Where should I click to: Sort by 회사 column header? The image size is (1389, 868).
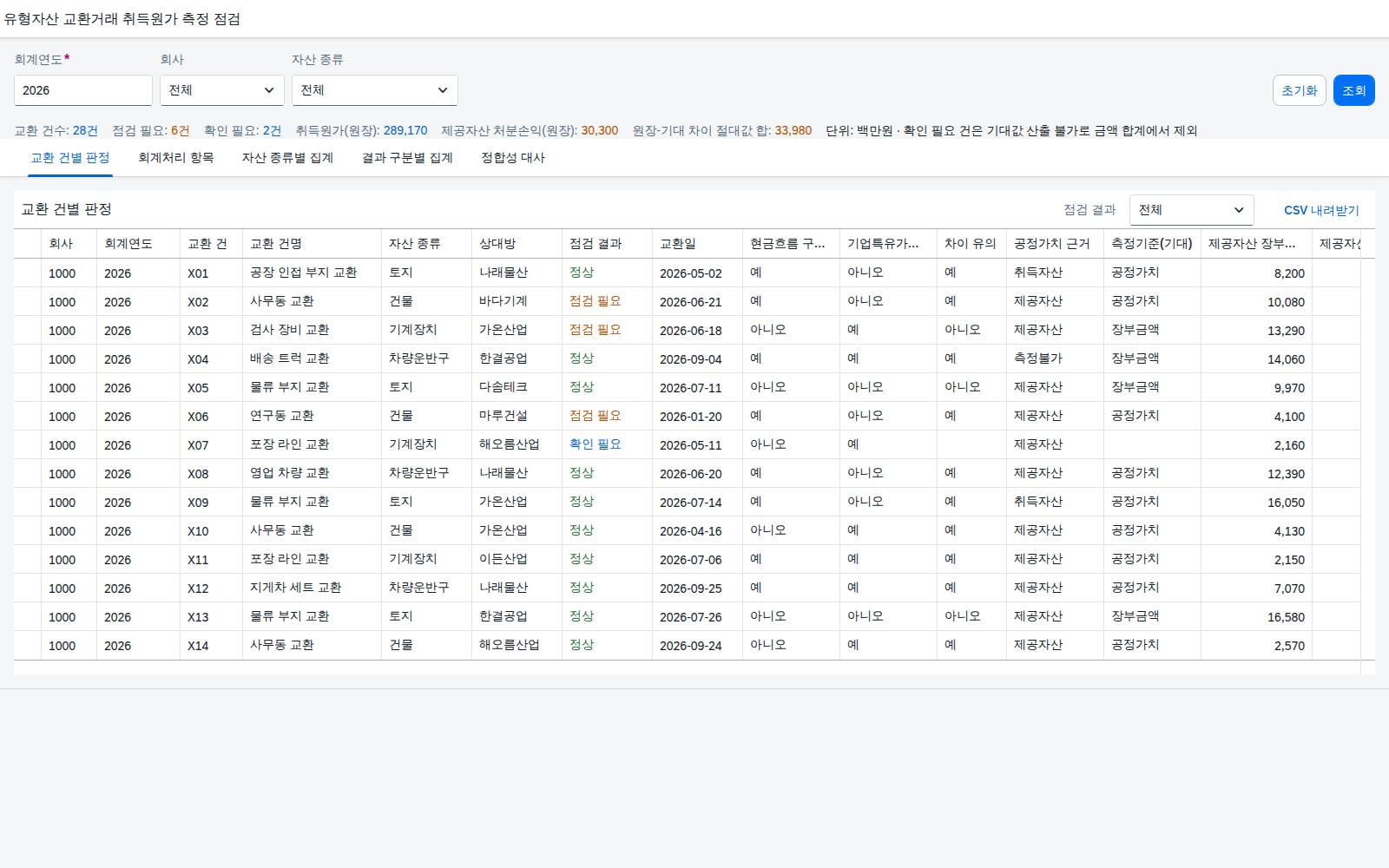69,244
